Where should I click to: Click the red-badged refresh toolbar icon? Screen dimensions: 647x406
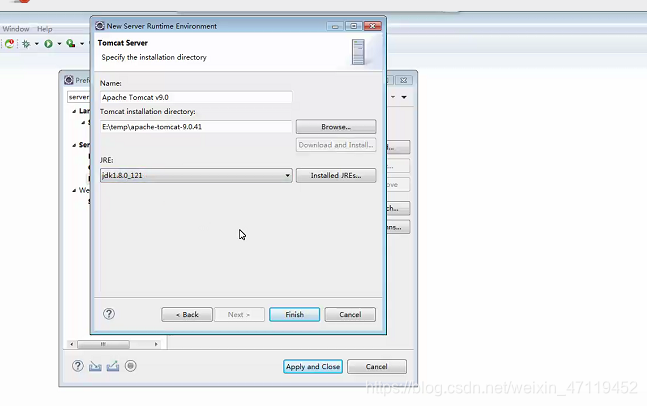click(9, 43)
